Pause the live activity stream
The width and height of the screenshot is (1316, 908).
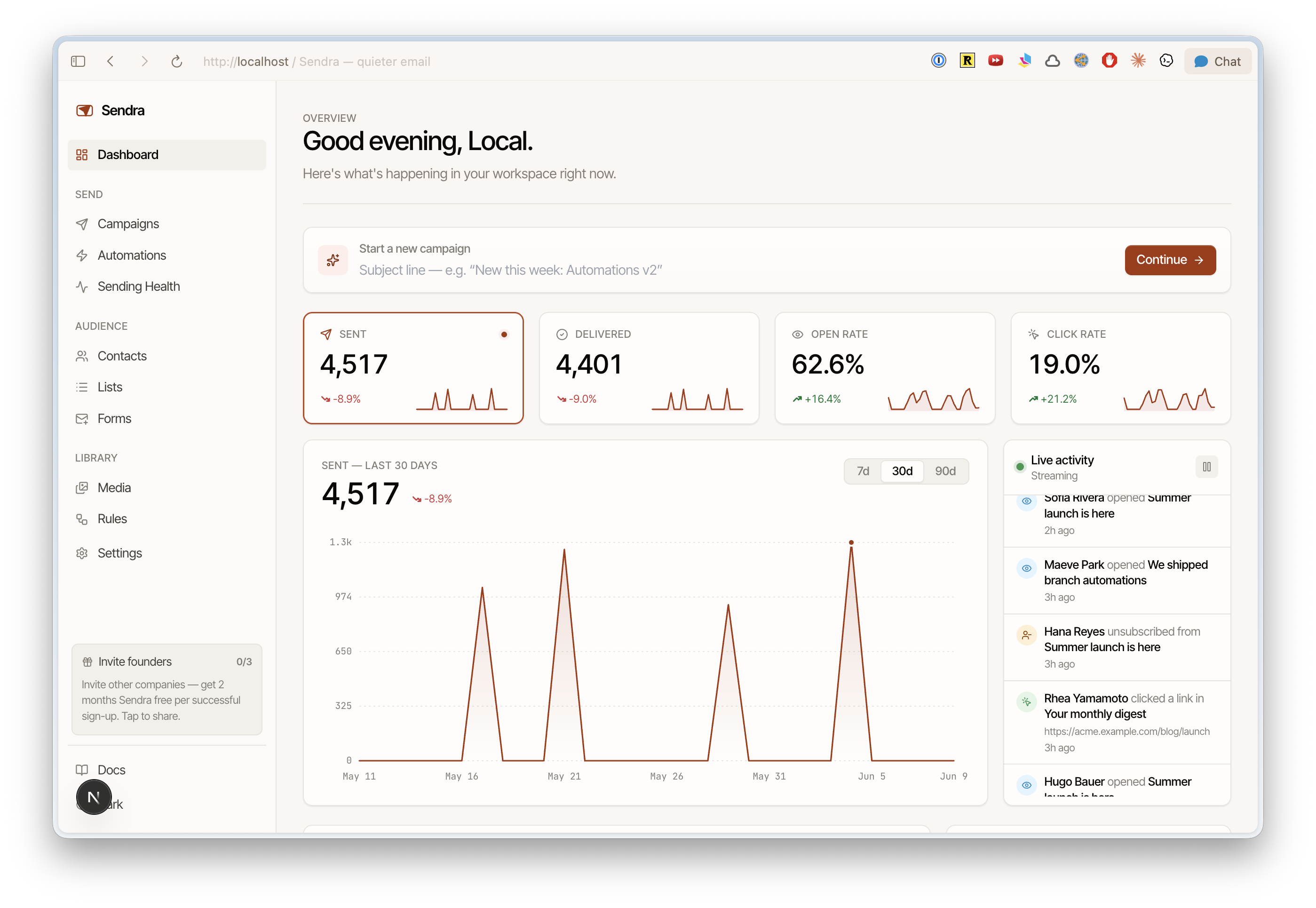[1206, 467]
